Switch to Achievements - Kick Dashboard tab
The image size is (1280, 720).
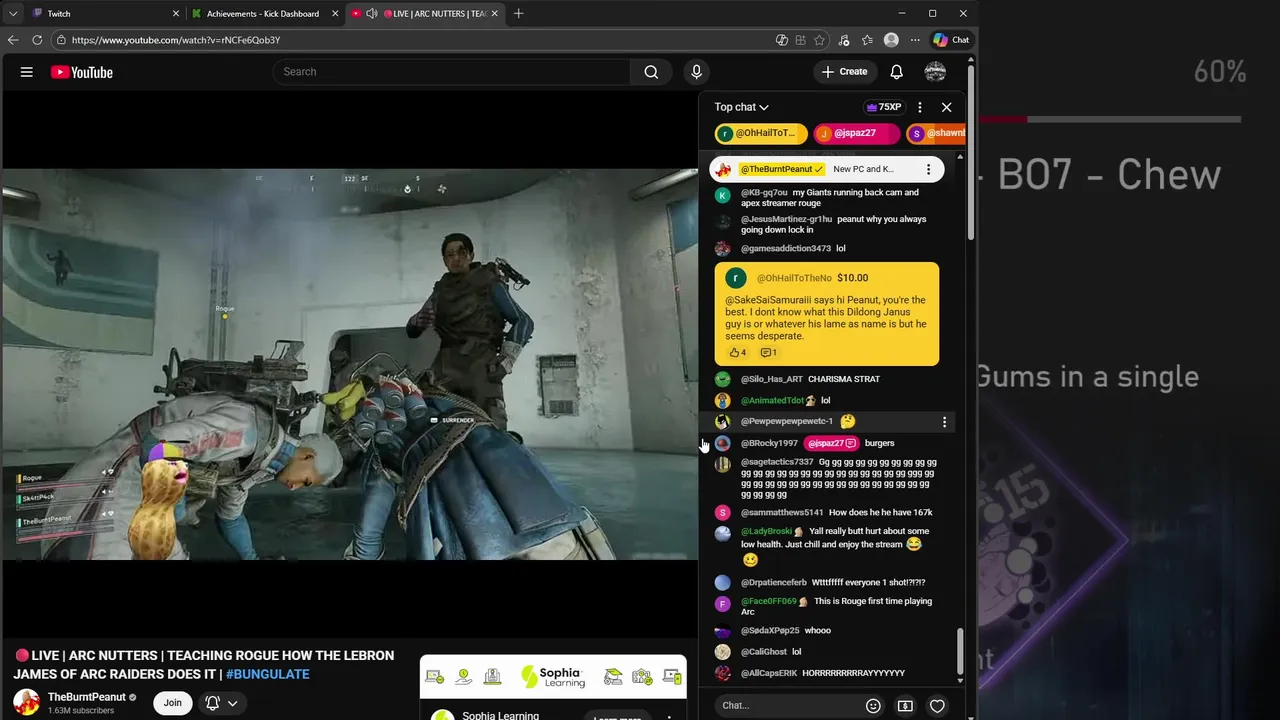(x=263, y=14)
